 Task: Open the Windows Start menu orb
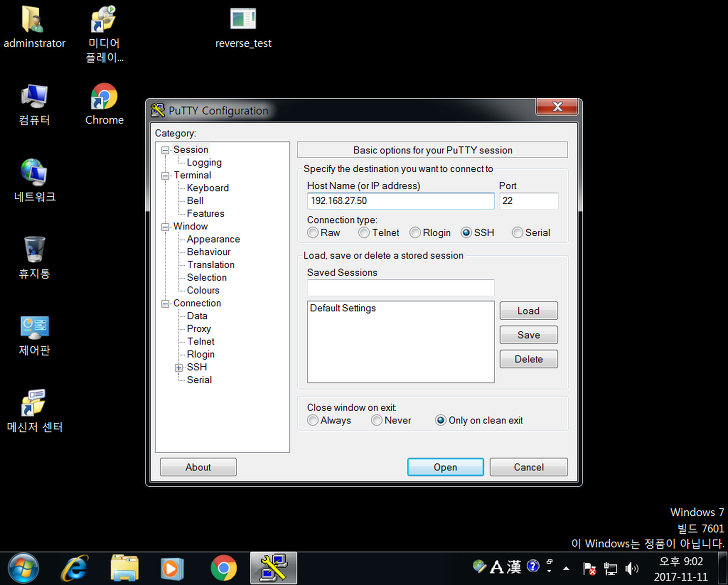point(23,567)
